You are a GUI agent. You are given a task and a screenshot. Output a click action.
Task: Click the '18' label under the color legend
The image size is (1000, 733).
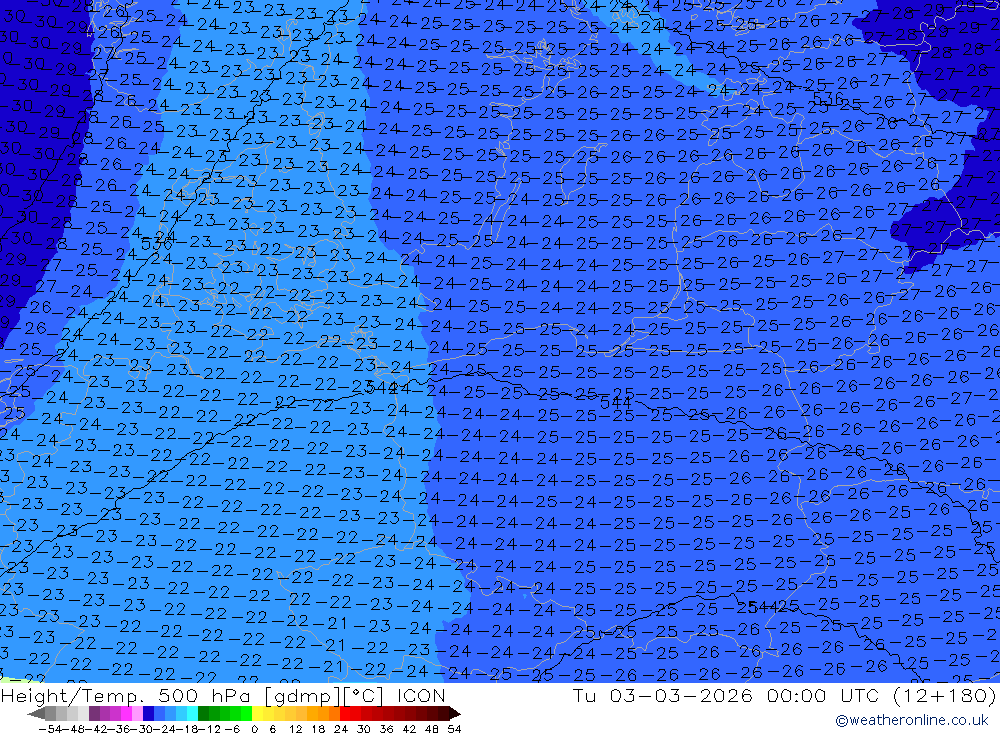point(318,729)
